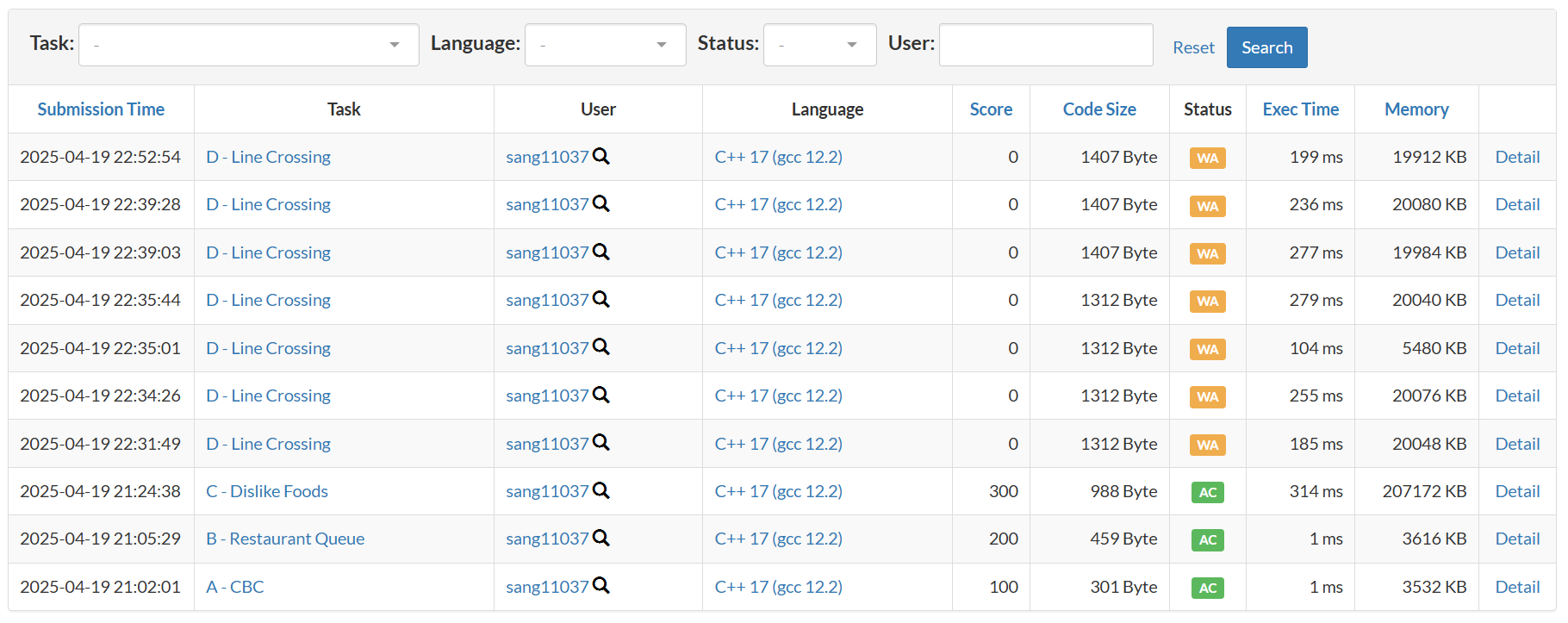Sort by Submission Time column

(101, 109)
